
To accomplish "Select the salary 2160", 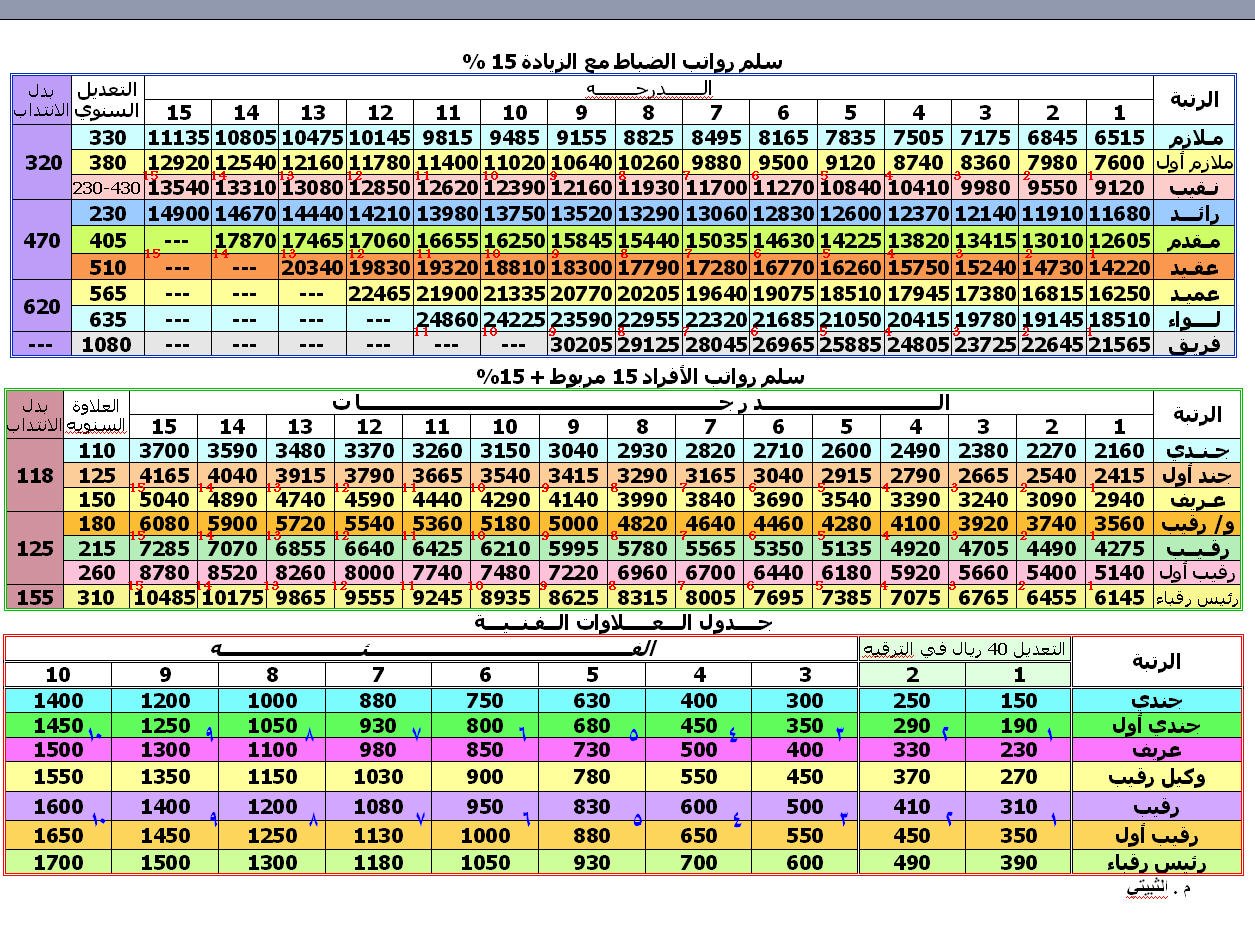I will point(1119,451).
